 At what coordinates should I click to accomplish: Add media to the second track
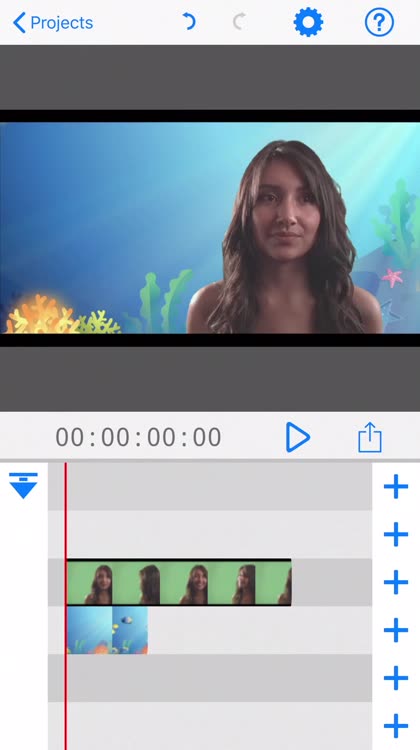(x=396, y=534)
